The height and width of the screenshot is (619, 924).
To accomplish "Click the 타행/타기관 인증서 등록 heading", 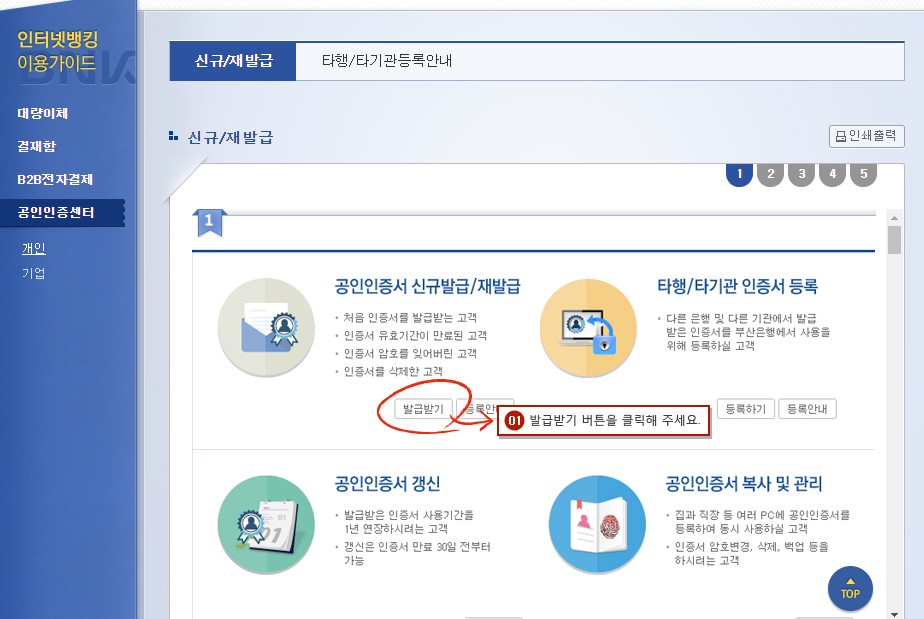I will [738, 287].
